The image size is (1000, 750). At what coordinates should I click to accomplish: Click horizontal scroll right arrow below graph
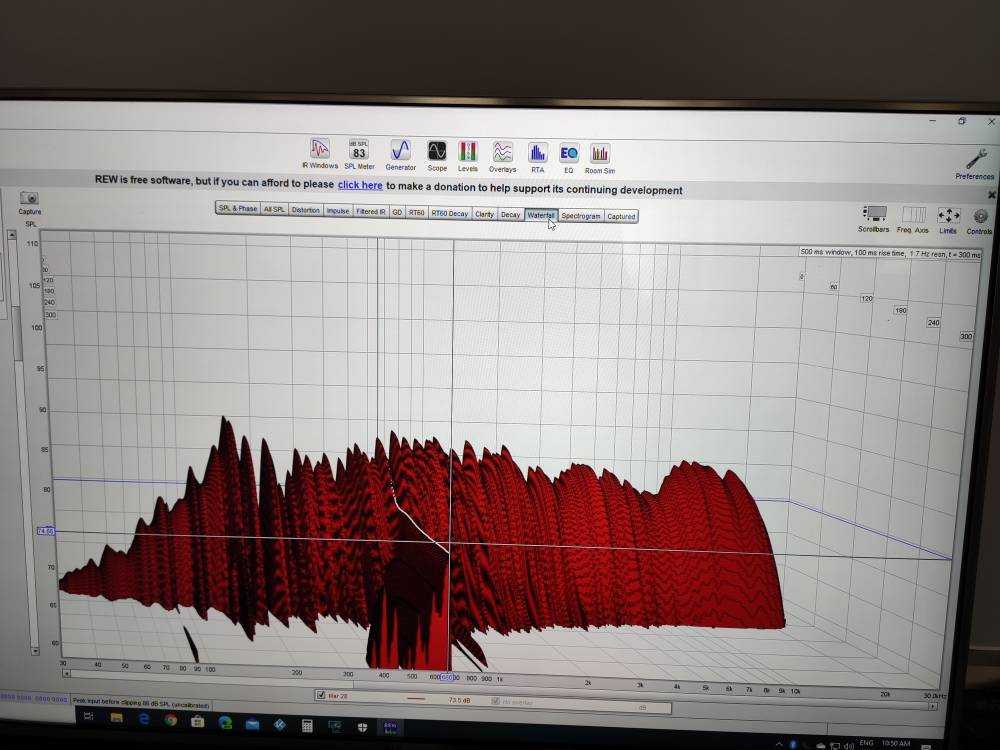point(933,706)
